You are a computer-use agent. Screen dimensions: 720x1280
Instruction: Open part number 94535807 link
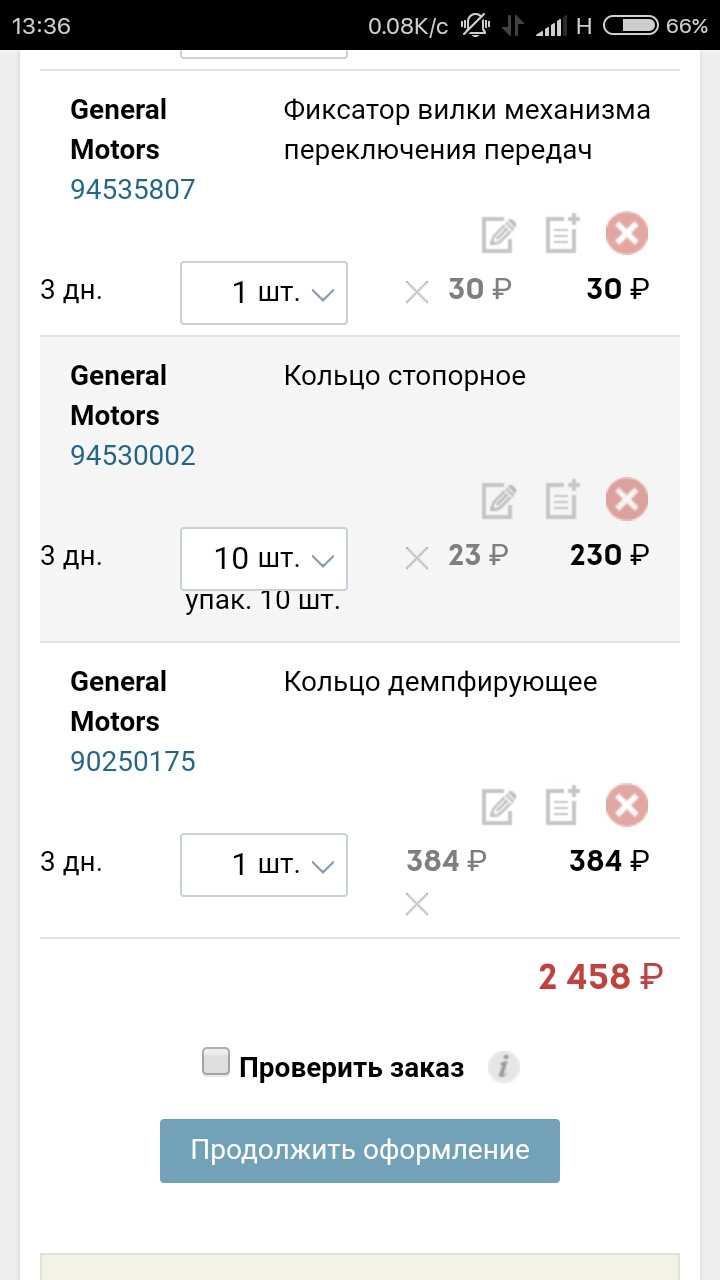click(133, 189)
